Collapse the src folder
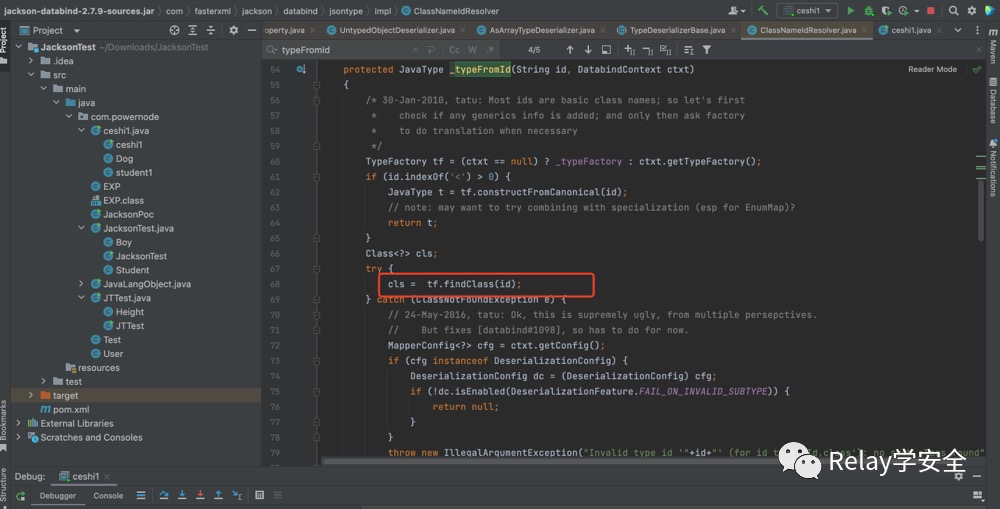The image size is (1000, 509). click(x=31, y=75)
